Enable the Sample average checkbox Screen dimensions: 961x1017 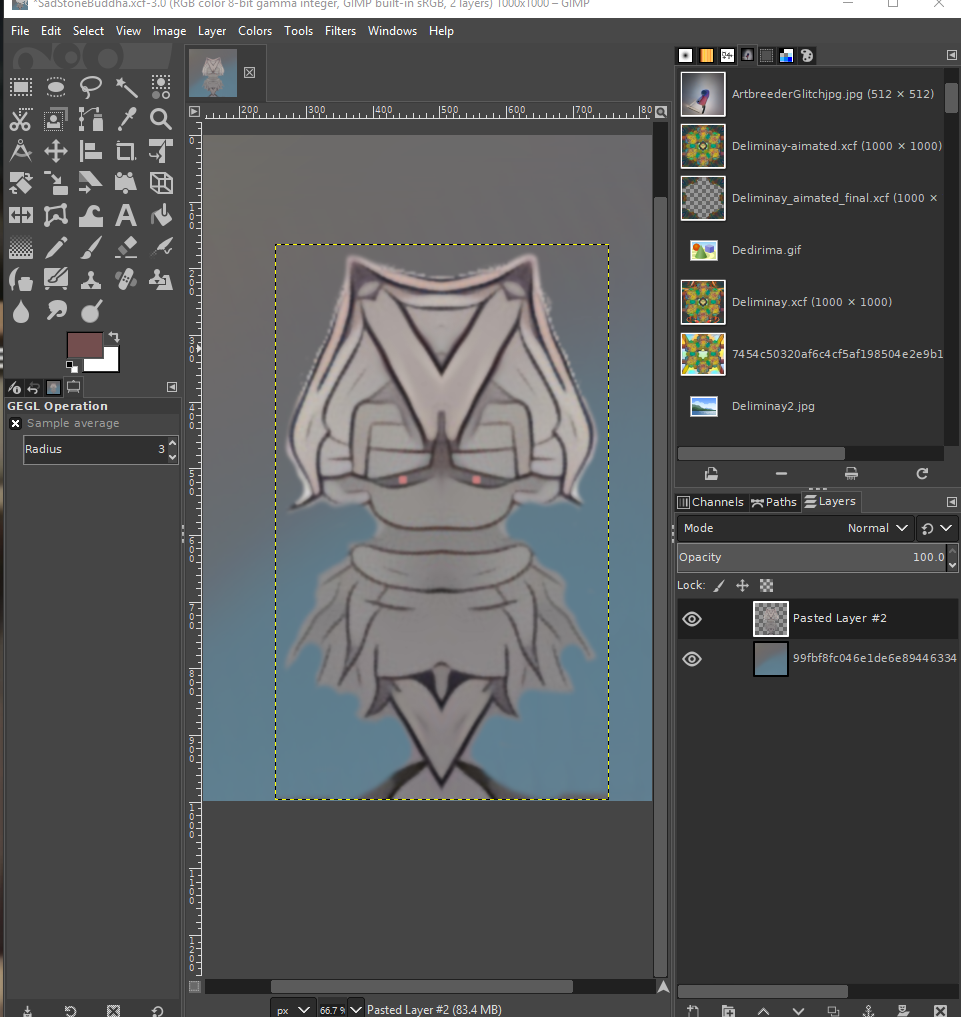pyautogui.click(x=16, y=424)
